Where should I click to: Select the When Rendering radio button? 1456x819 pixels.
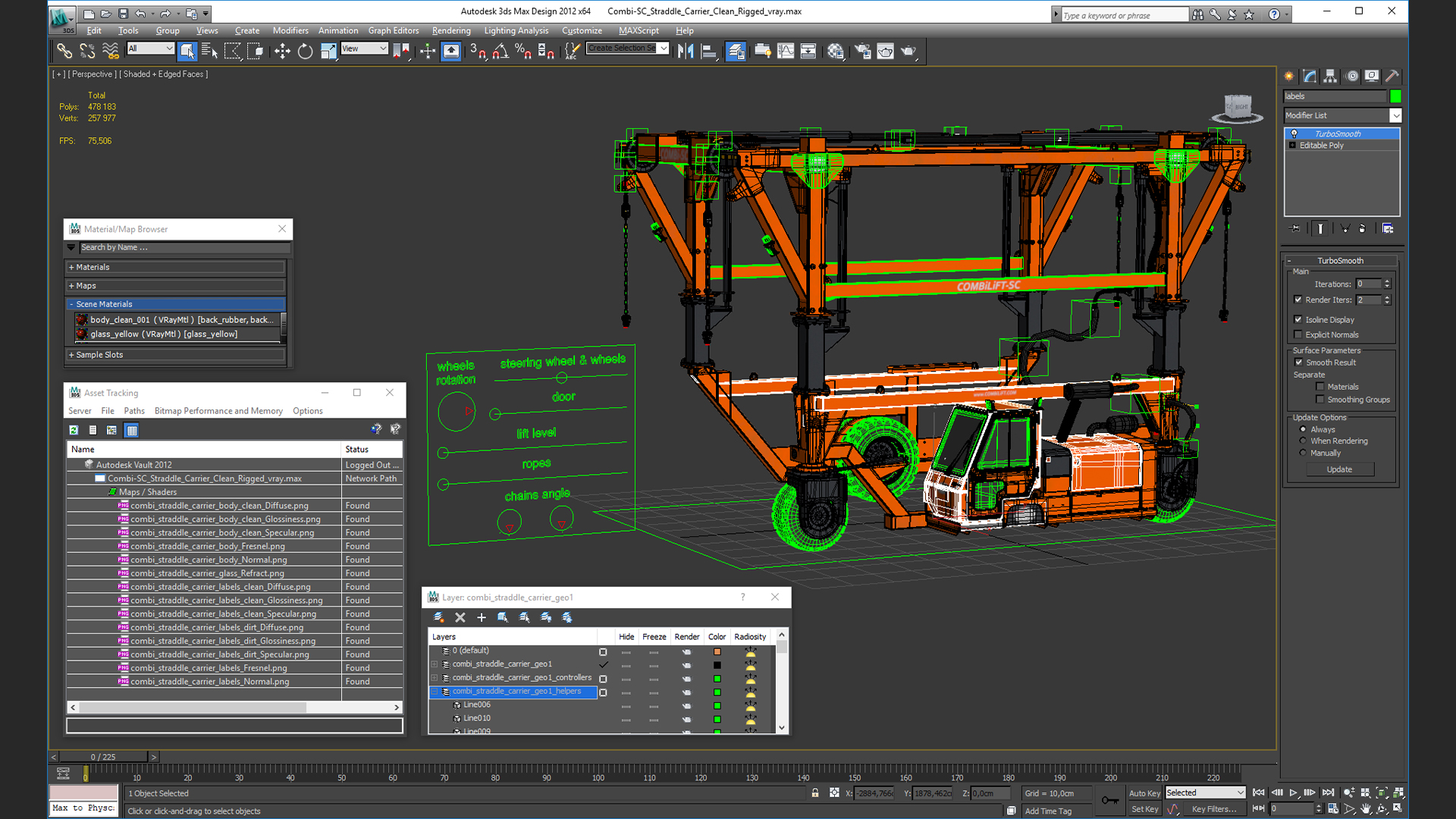click(1303, 441)
